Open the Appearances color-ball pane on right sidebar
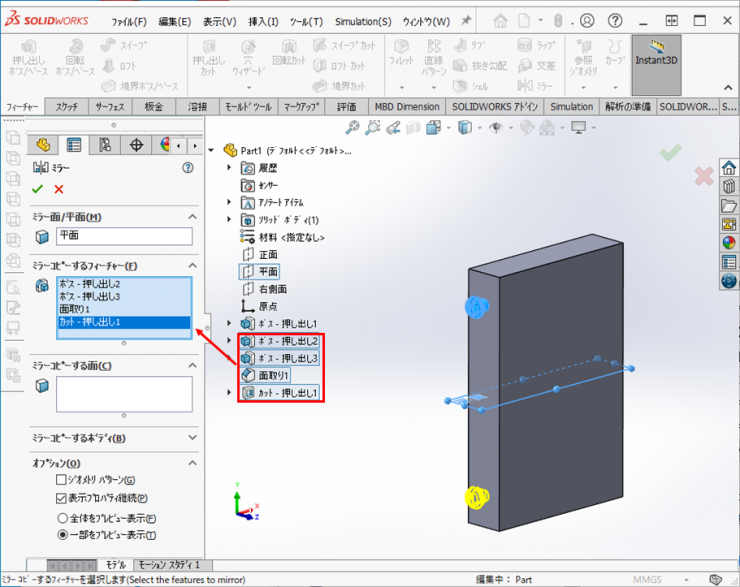 pyautogui.click(x=728, y=242)
